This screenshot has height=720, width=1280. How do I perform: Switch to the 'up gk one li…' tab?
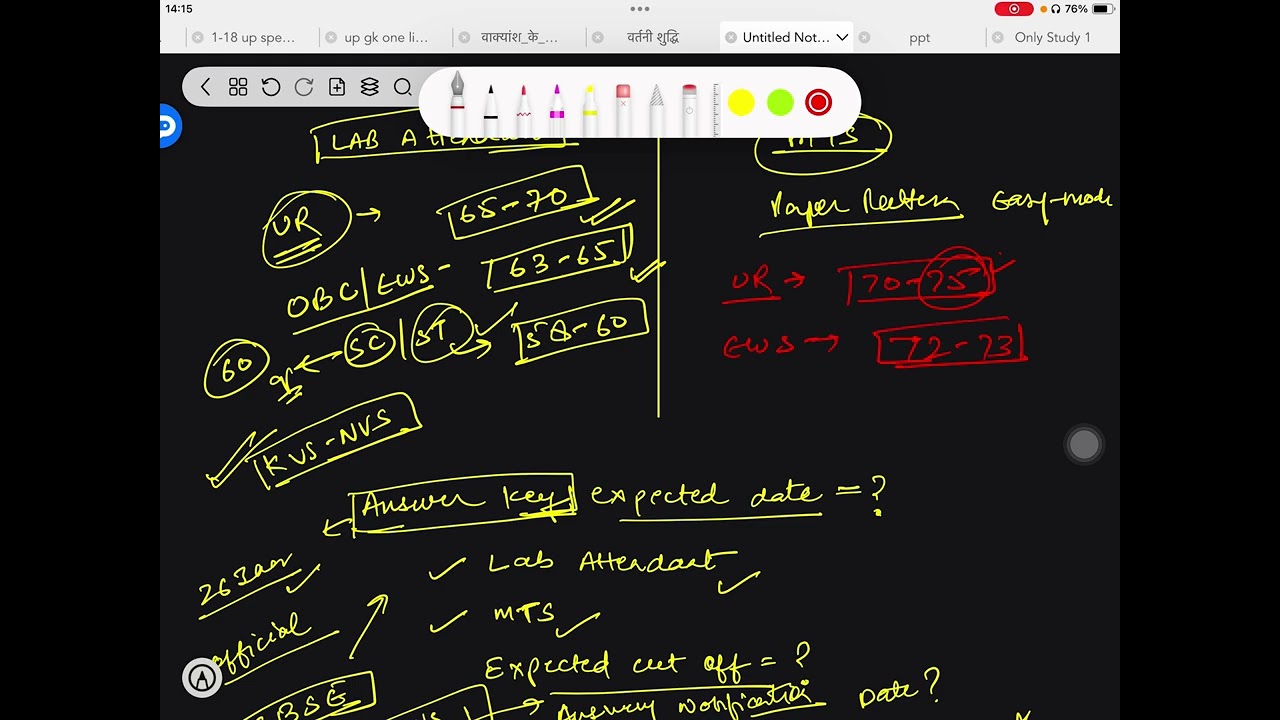point(386,37)
